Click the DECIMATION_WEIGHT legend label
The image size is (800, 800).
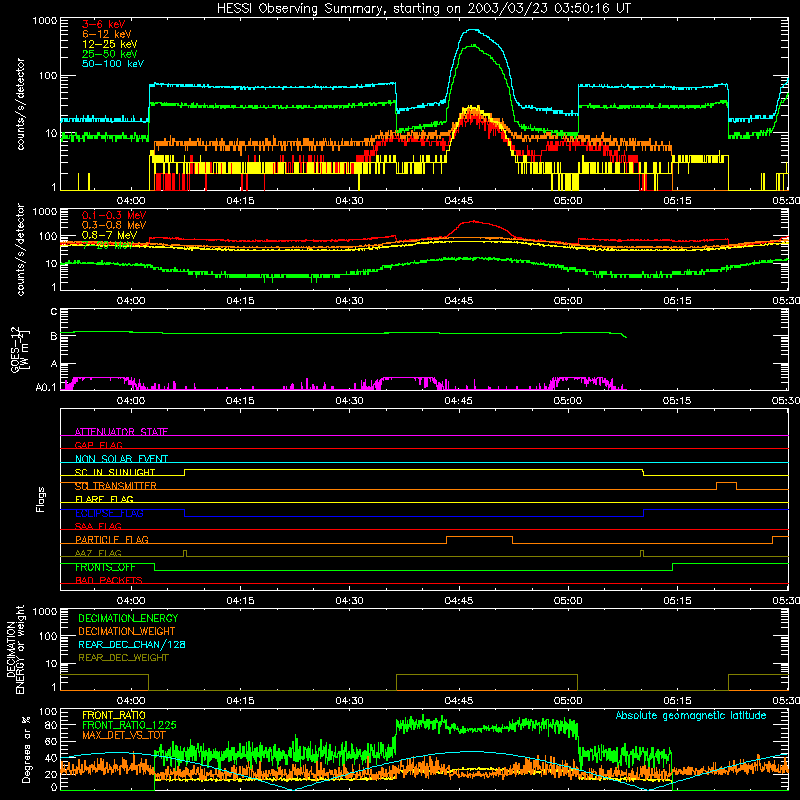[127, 631]
